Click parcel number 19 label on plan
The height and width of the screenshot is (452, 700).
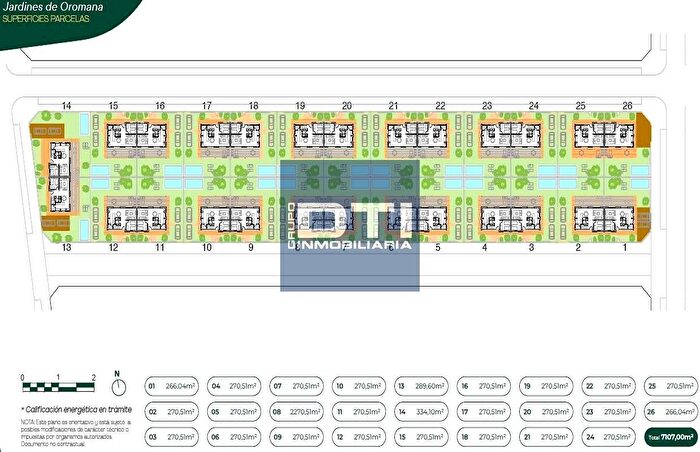tap(299, 105)
